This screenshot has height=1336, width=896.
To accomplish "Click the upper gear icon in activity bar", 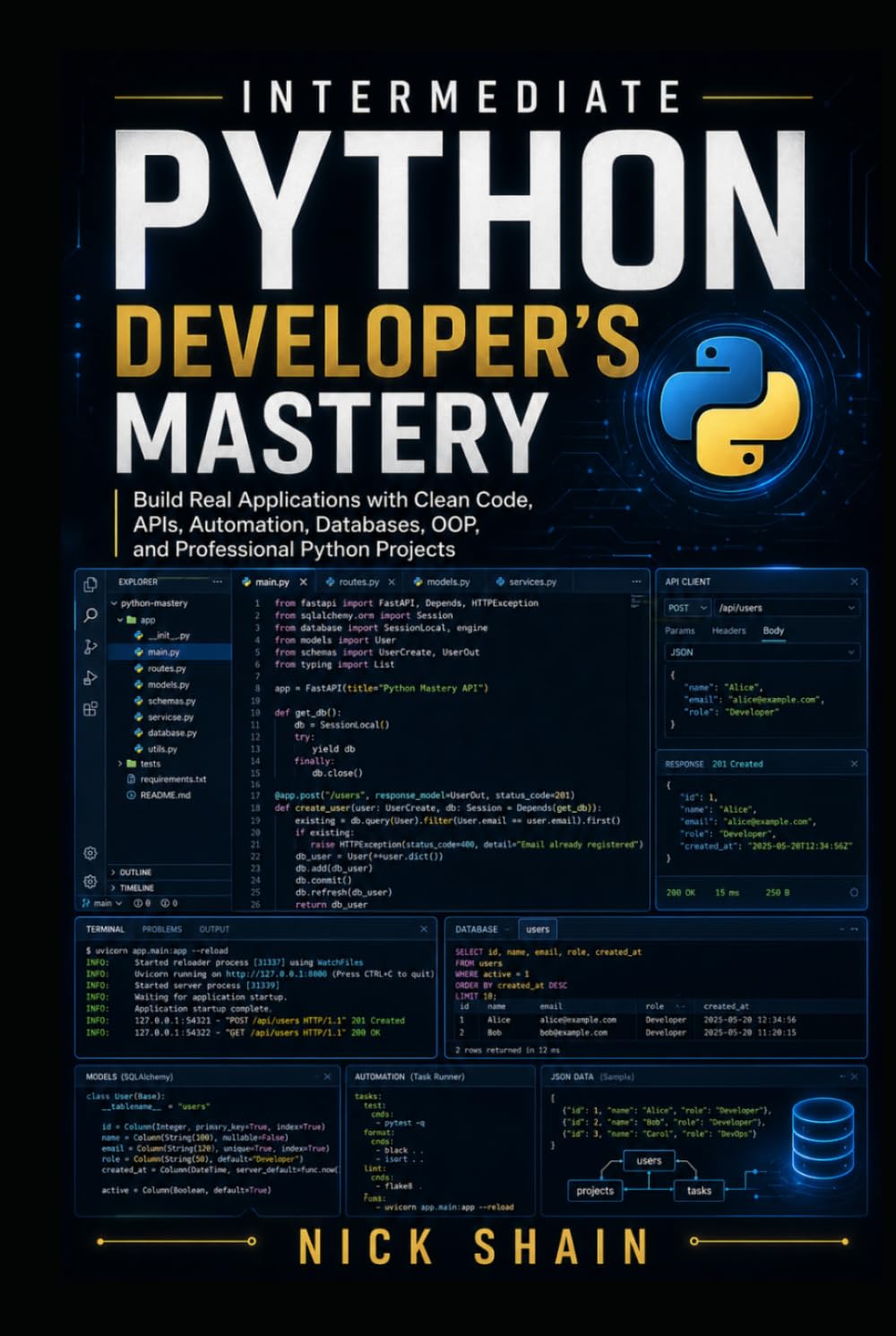I will pos(90,853).
